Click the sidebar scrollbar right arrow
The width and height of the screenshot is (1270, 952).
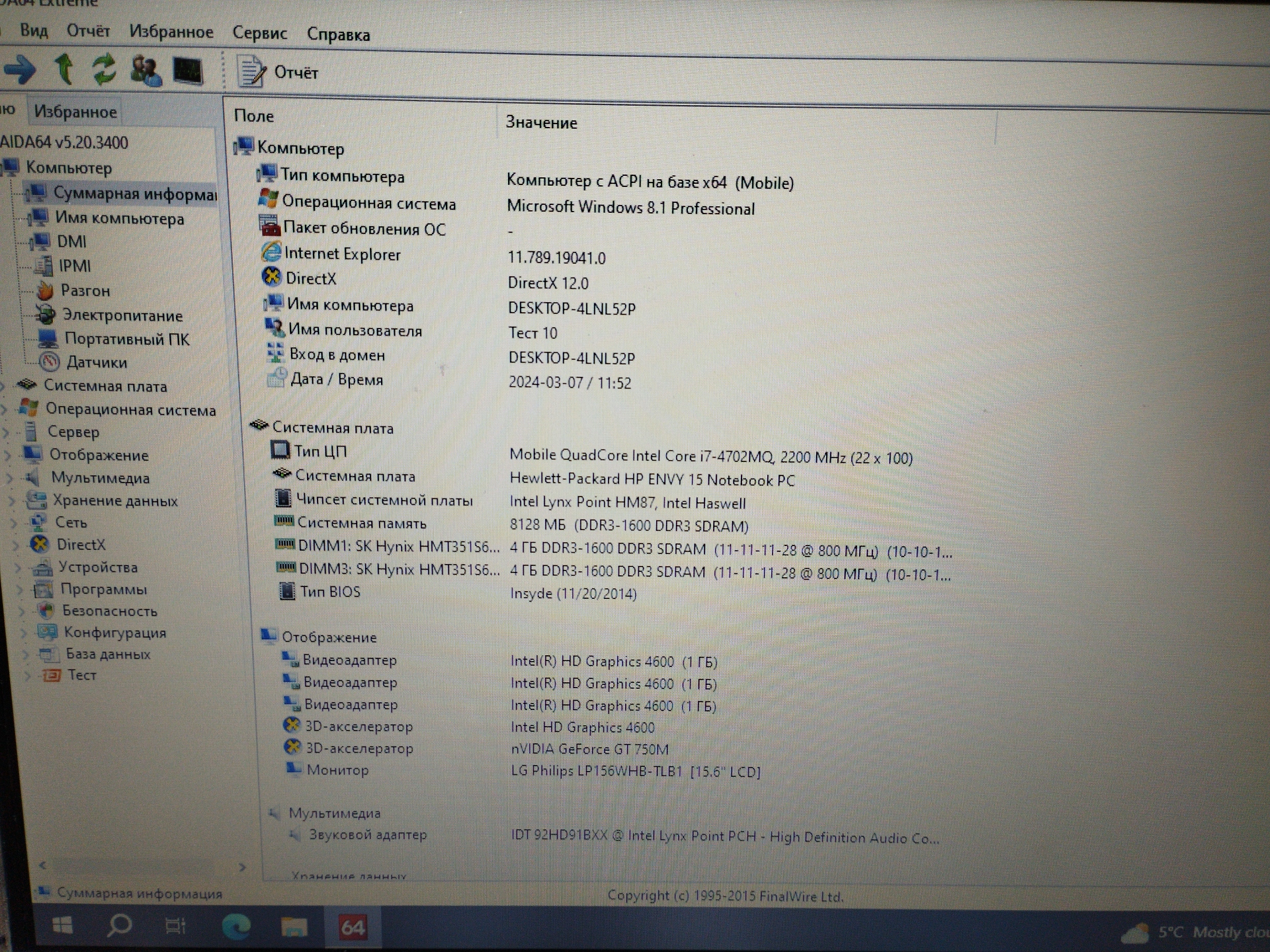click(x=242, y=867)
